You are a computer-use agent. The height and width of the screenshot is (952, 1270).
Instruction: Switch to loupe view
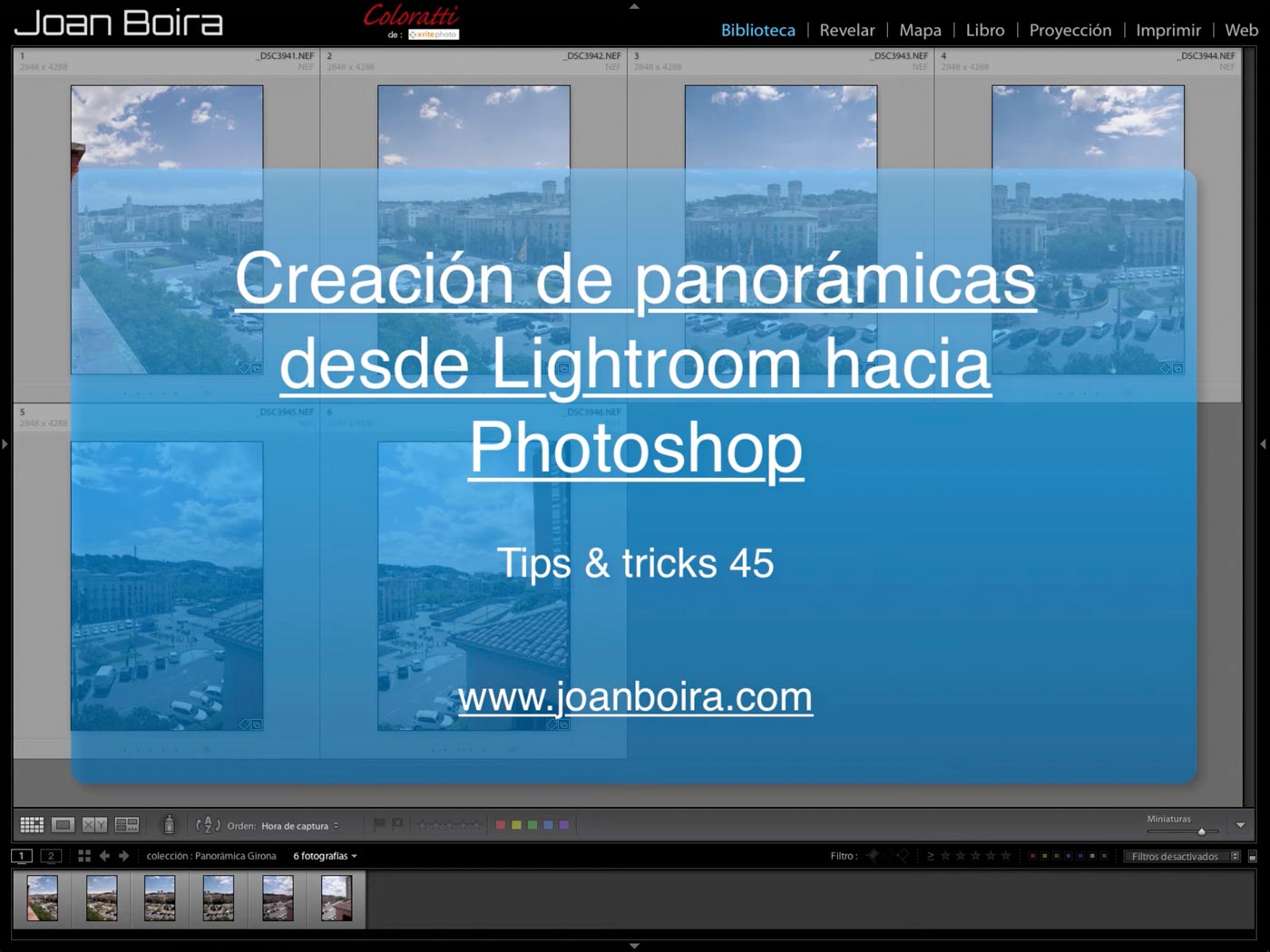point(63,824)
